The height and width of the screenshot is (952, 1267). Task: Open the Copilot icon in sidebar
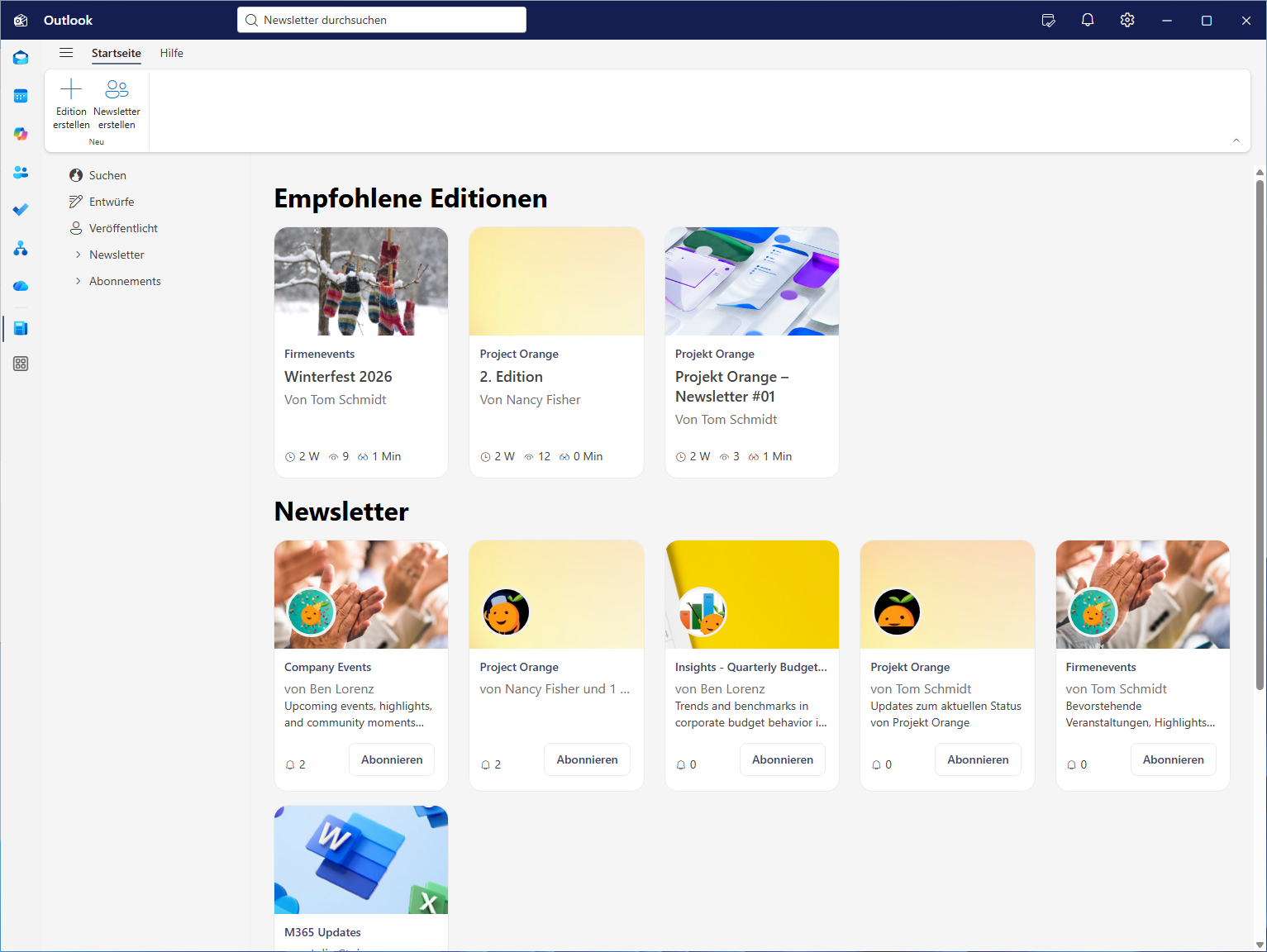[x=21, y=134]
